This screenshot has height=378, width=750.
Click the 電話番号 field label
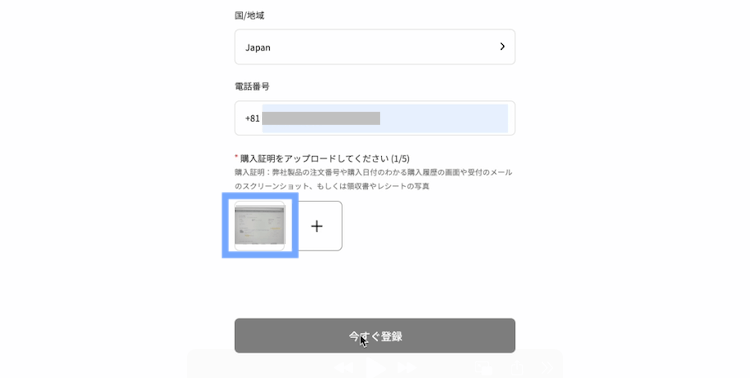coord(252,86)
